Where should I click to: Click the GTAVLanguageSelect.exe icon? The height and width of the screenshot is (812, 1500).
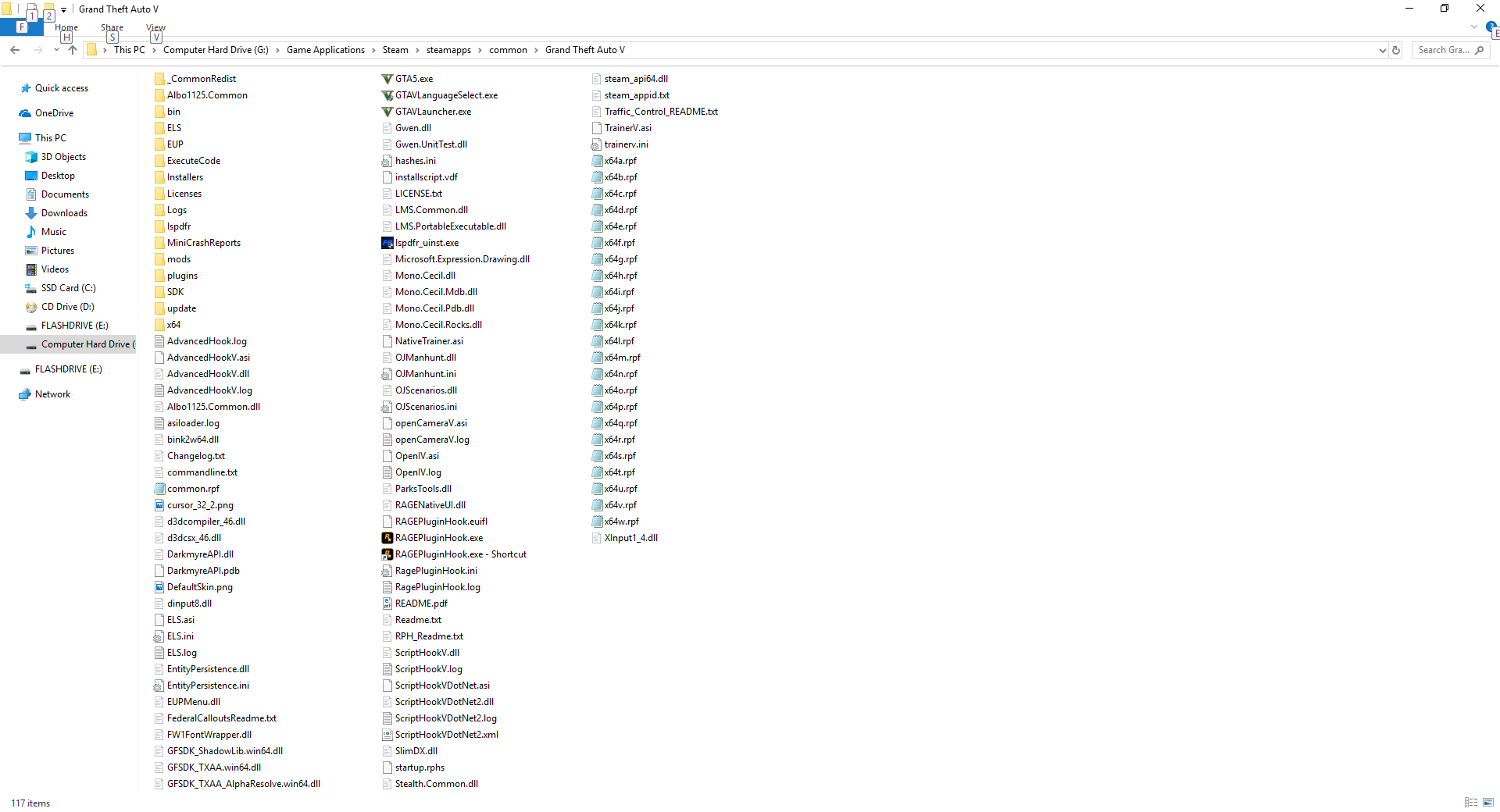[387, 95]
